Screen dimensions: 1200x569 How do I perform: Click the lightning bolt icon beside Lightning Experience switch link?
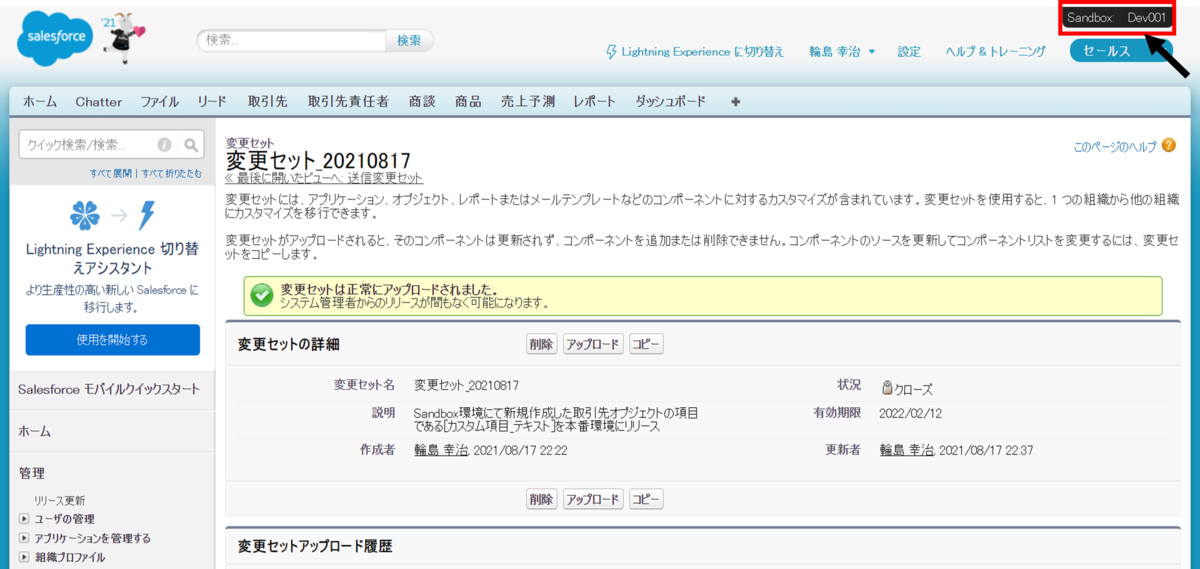tap(611, 51)
